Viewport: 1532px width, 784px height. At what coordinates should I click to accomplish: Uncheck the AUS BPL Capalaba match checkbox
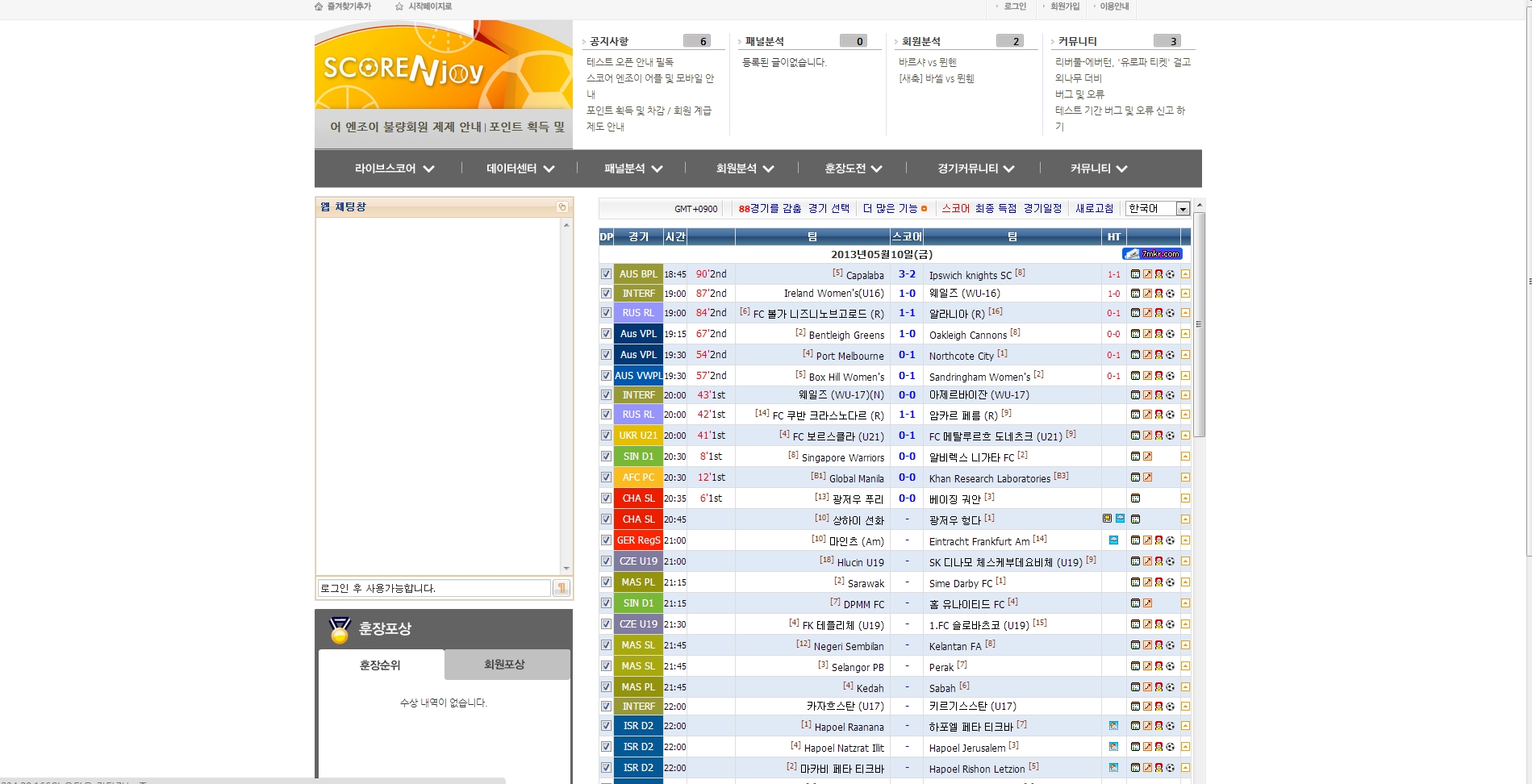[x=606, y=274]
